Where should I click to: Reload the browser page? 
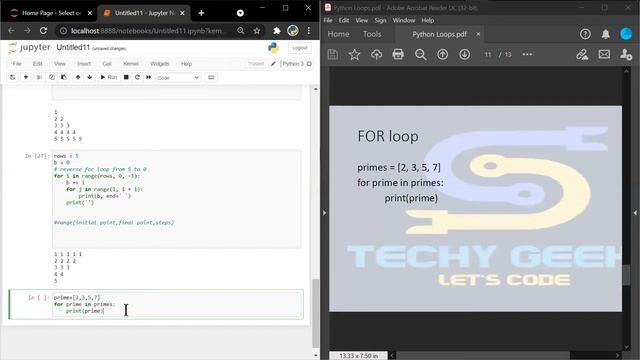click(x=43, y=31)
